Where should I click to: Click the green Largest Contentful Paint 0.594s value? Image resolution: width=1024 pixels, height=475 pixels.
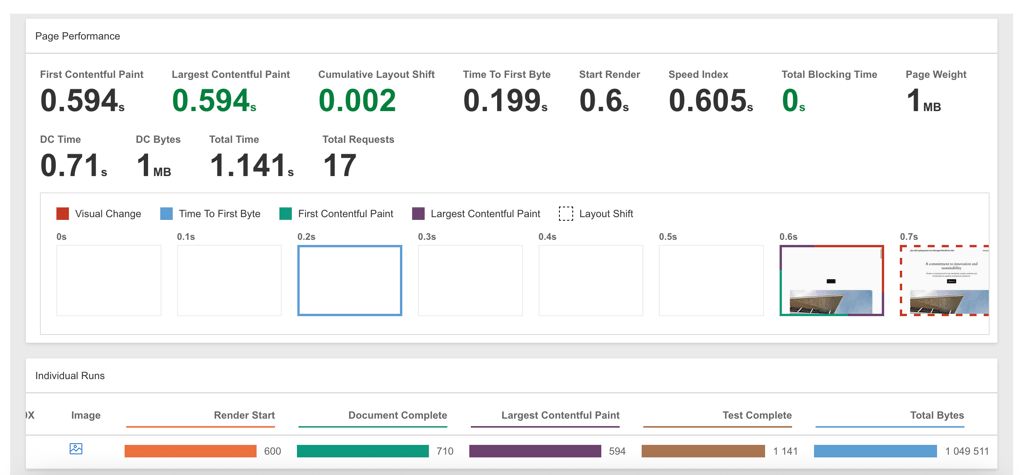(x=214, y=101)
